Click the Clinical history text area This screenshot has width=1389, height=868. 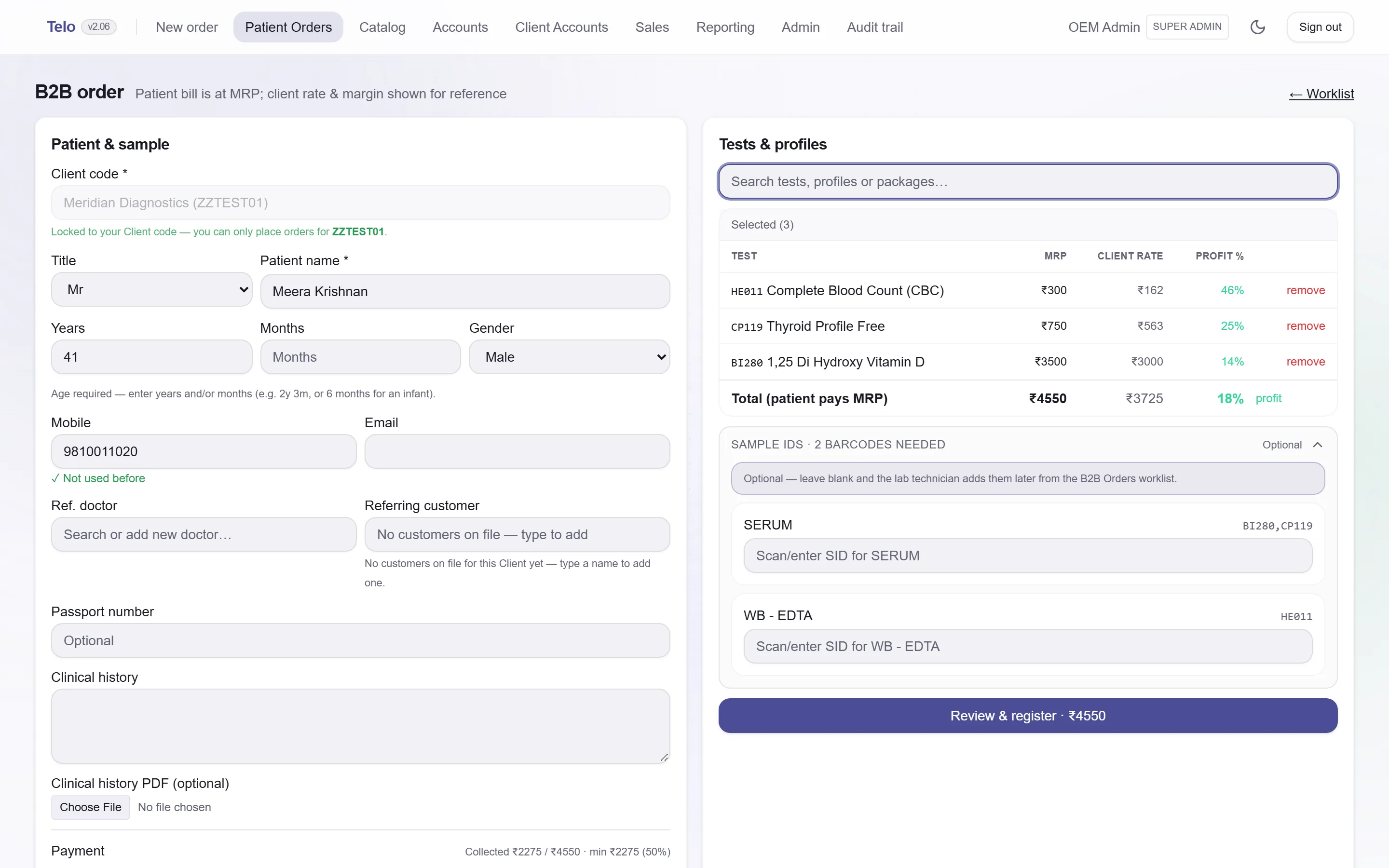click(360, 726)
